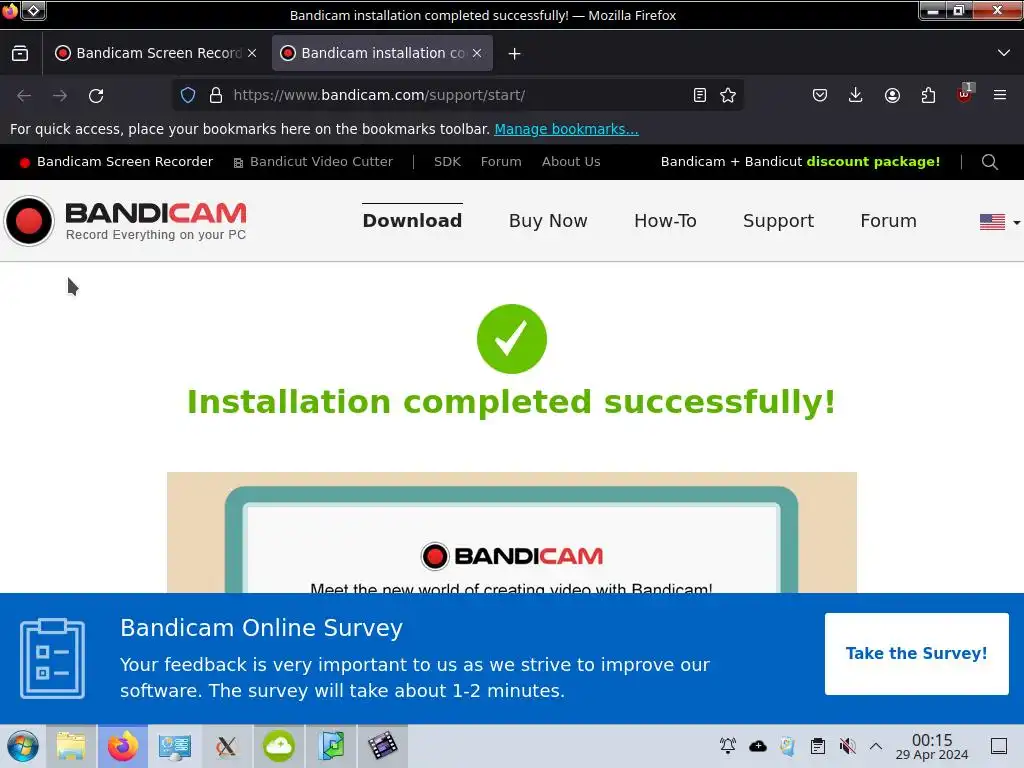Image resolution: width=1024 pixels, height=768 pixels.
Task: Open the How-To menu item
Action: 665,221
